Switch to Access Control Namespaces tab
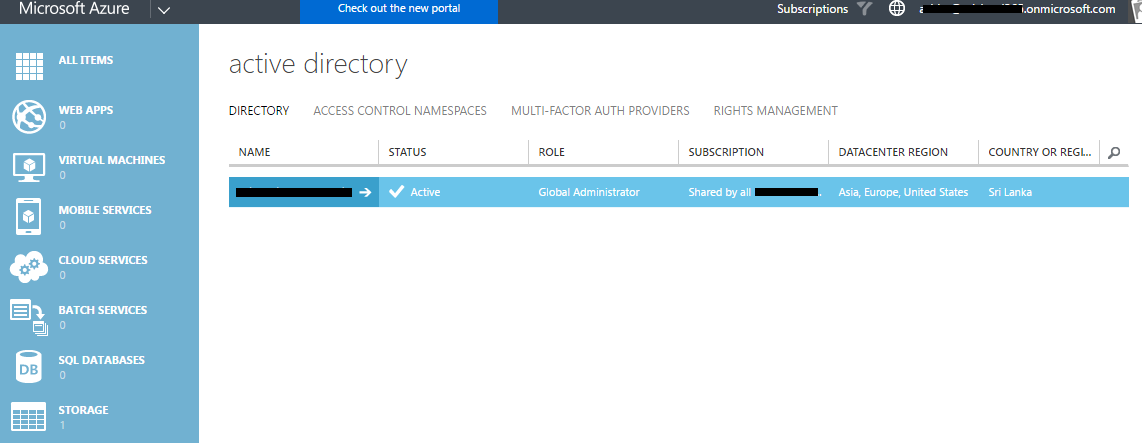 click(400, 111)
